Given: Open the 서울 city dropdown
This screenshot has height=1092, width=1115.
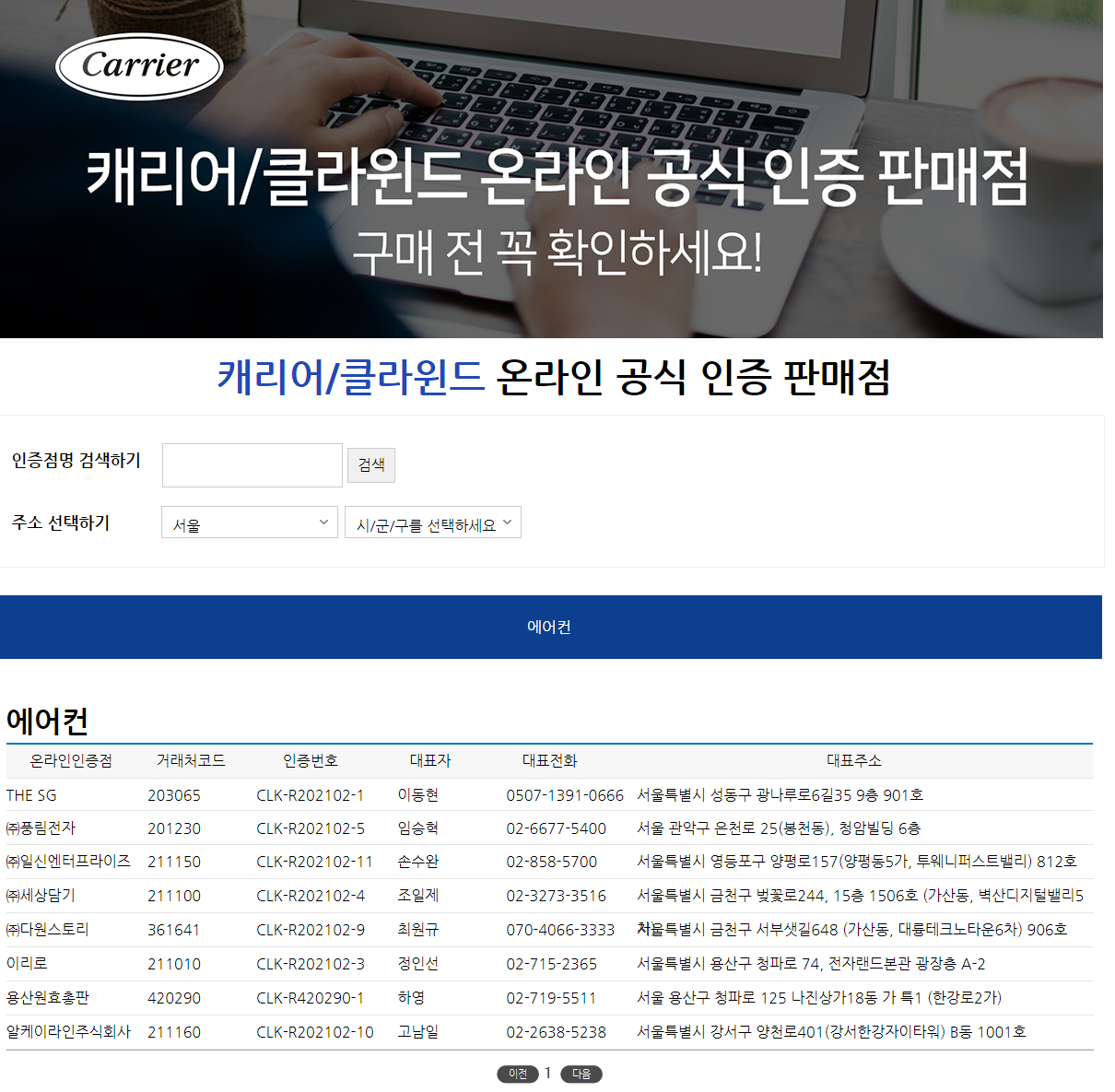Looking at the screenshot, I should tap(250, 523).
